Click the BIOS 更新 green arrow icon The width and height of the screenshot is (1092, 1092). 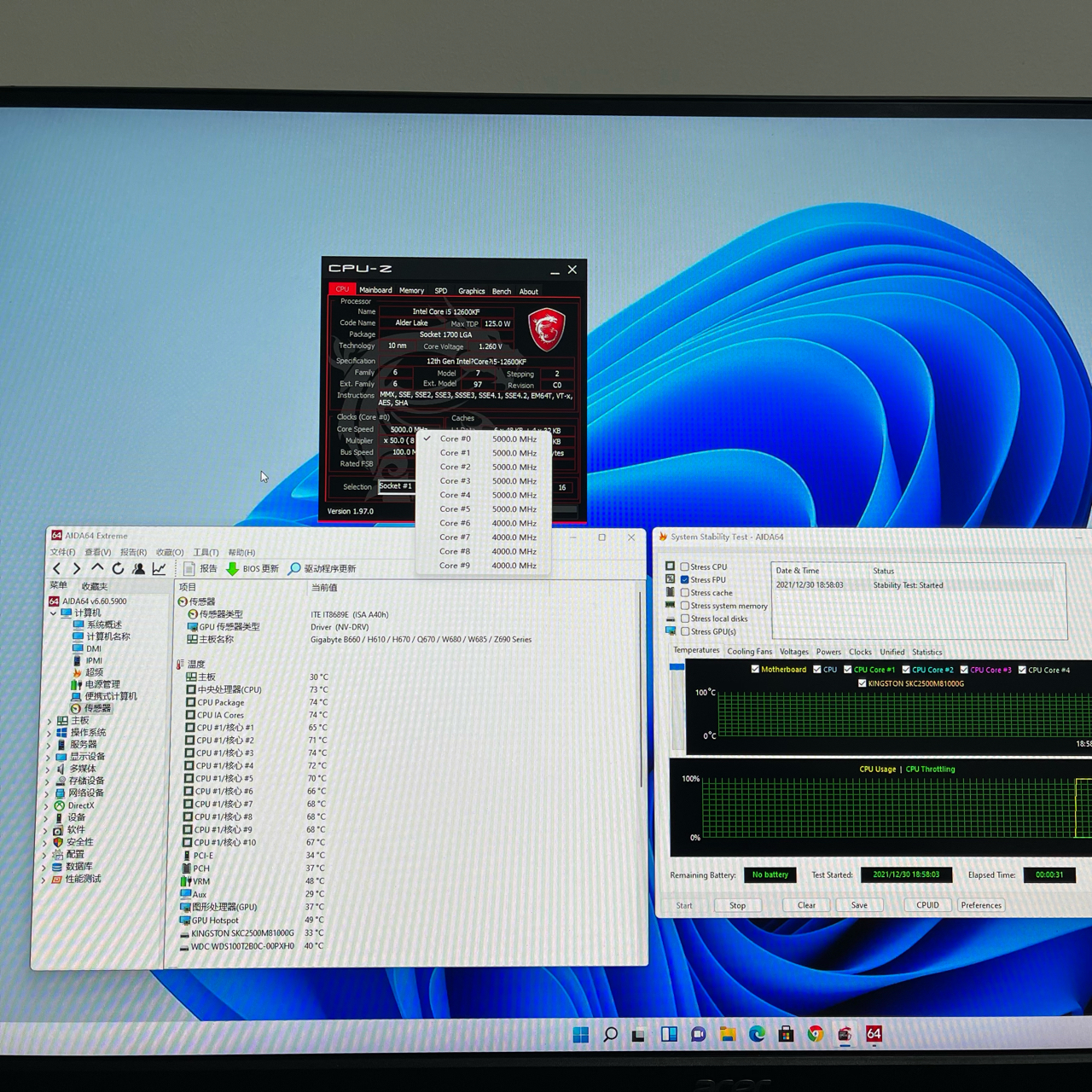click(x=232, y=568)
